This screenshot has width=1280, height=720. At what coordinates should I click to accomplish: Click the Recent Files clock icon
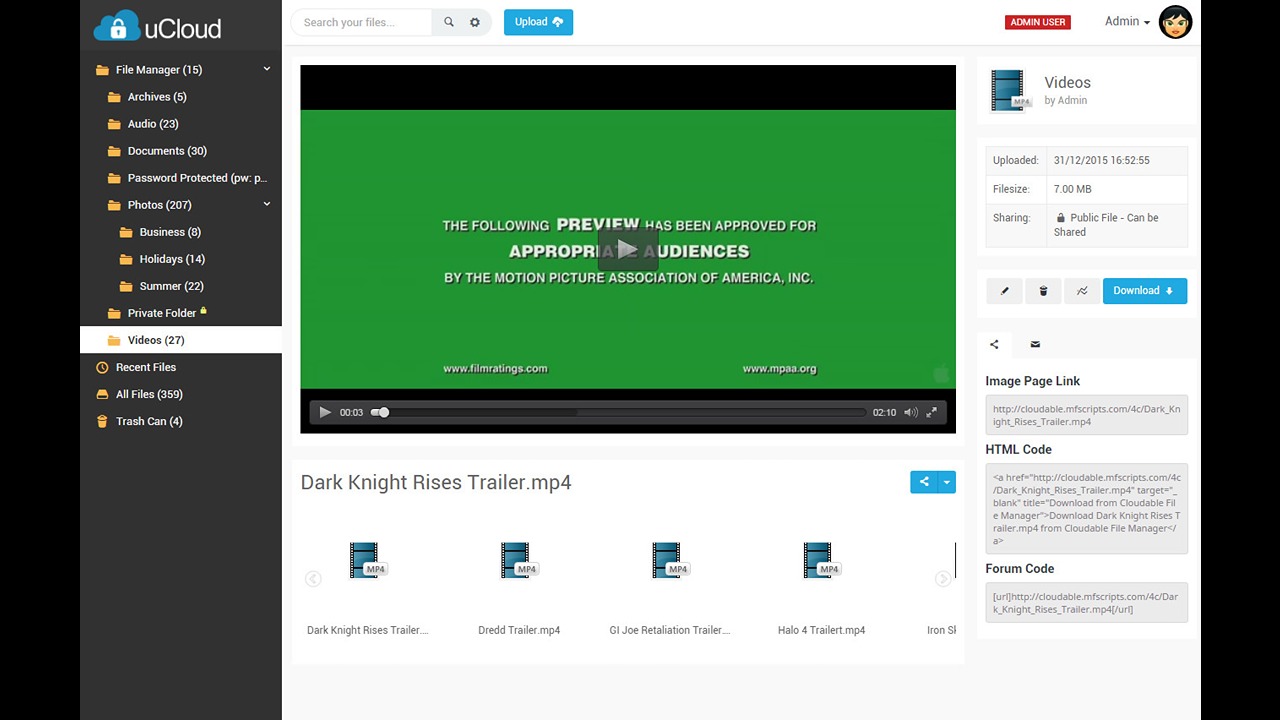(102, 367)
